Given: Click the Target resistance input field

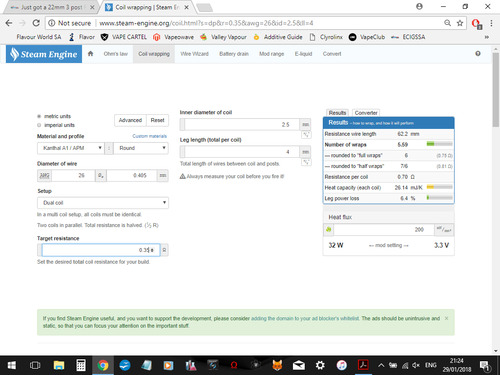Looking at the screenshot, I should point(101,250).
